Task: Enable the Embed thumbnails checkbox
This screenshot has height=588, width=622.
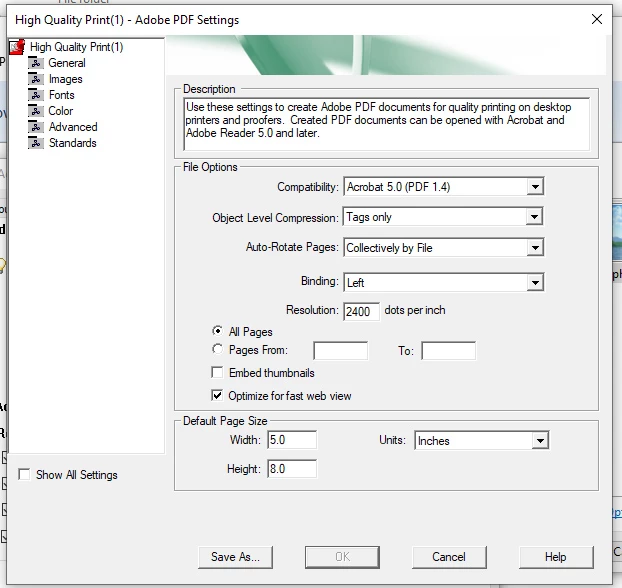Action: [x=217, y=373]
